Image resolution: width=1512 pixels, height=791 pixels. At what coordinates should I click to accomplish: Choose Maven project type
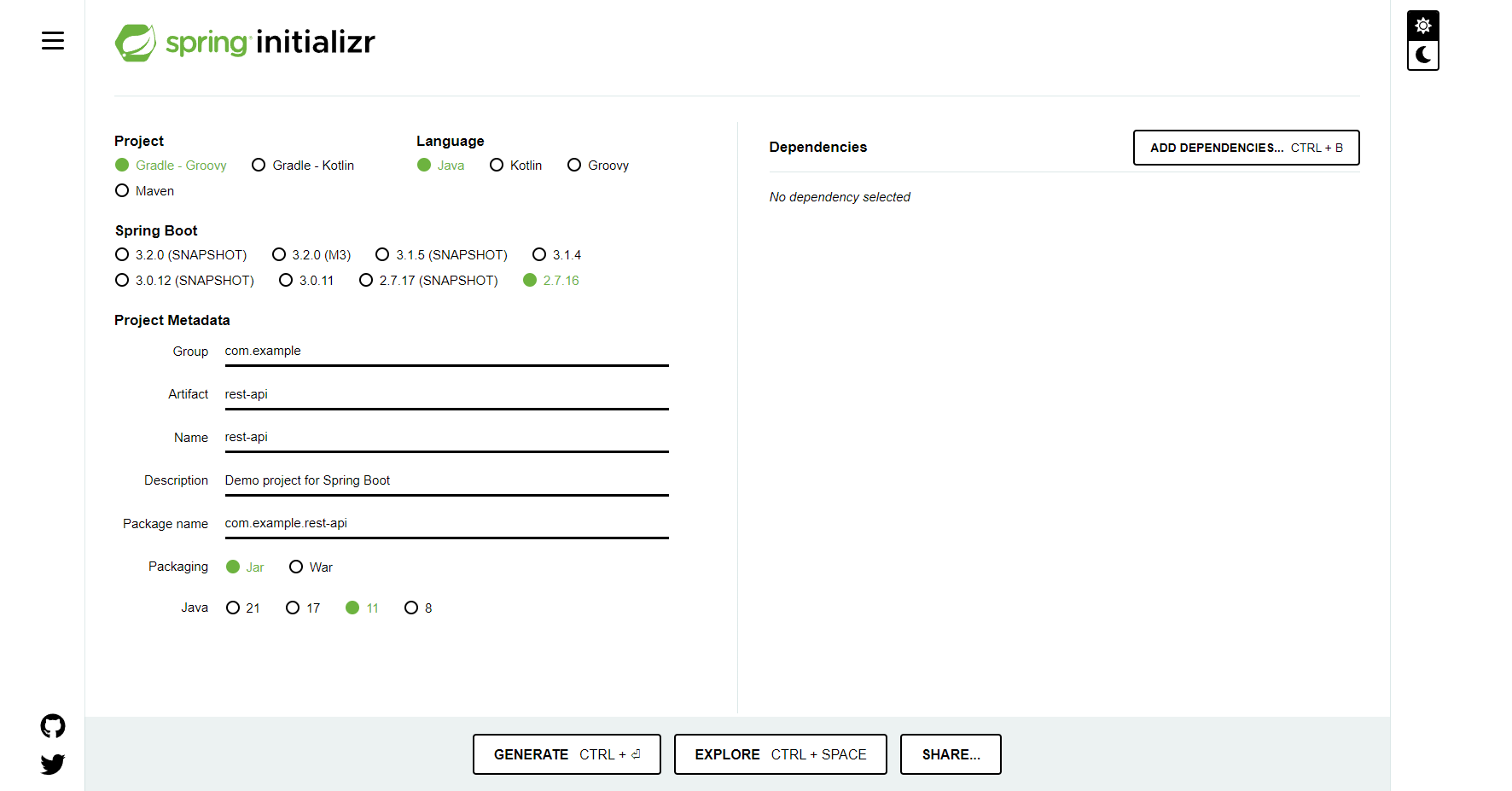tap(145, 191)
